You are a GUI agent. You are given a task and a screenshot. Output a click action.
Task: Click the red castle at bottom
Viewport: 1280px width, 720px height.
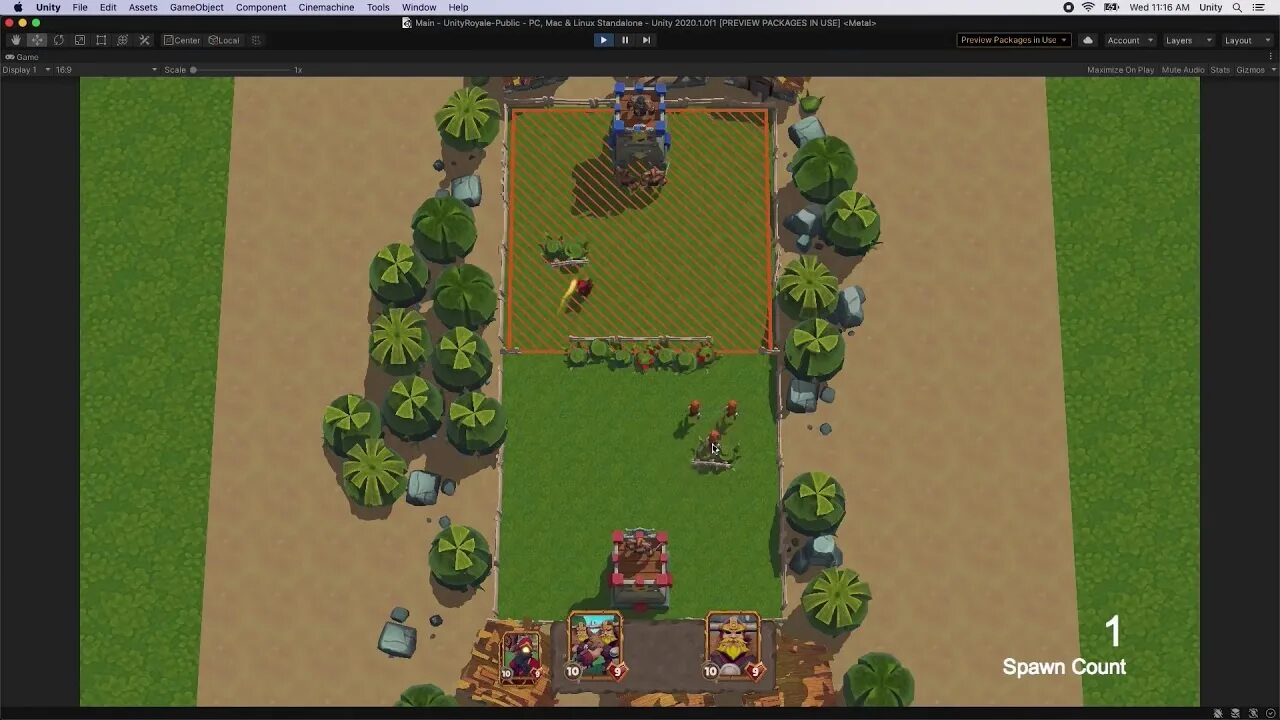pyautogui.click(x=640, y=568)
